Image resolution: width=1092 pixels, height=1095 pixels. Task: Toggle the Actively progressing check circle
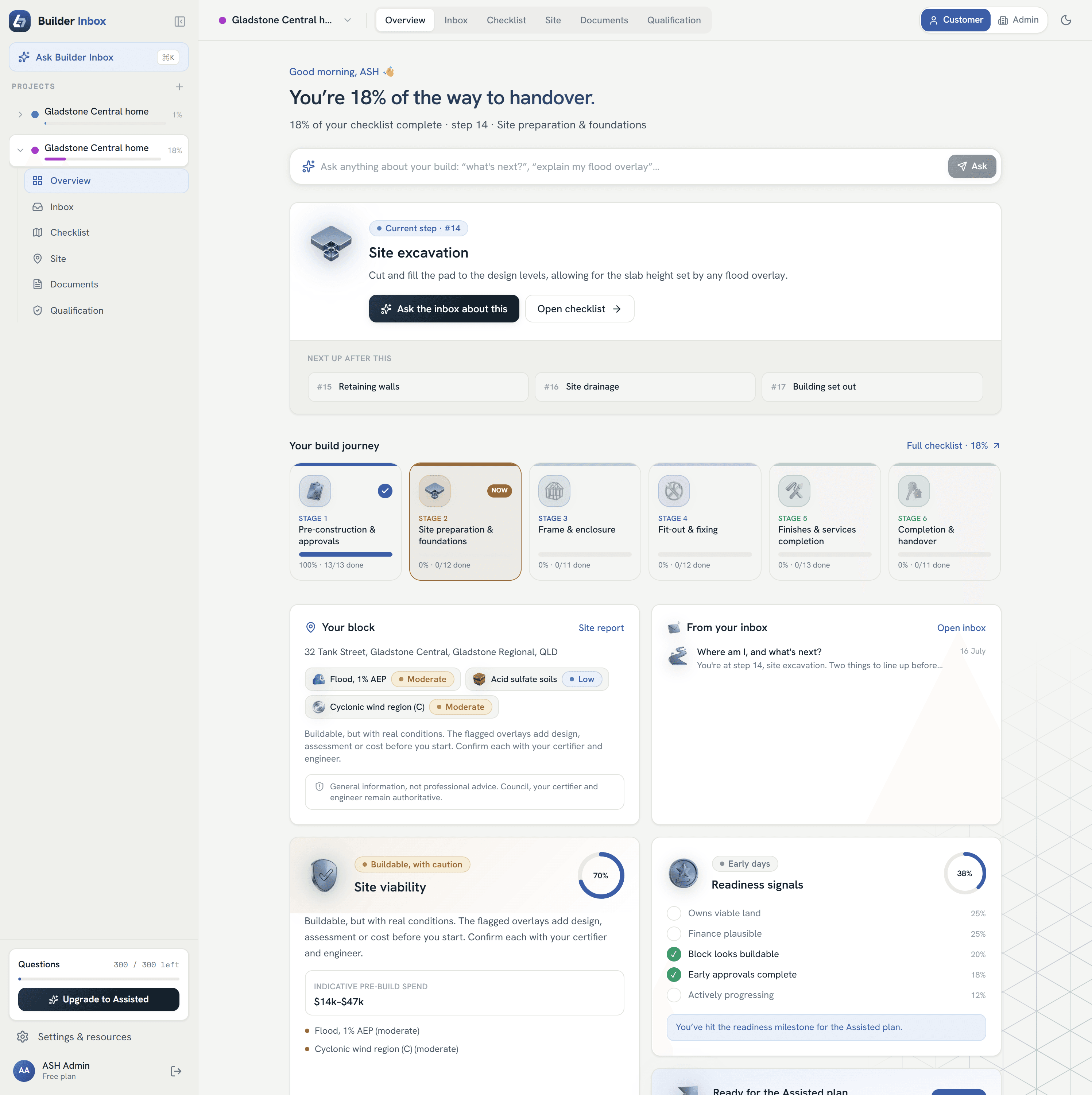pos(674,995)
